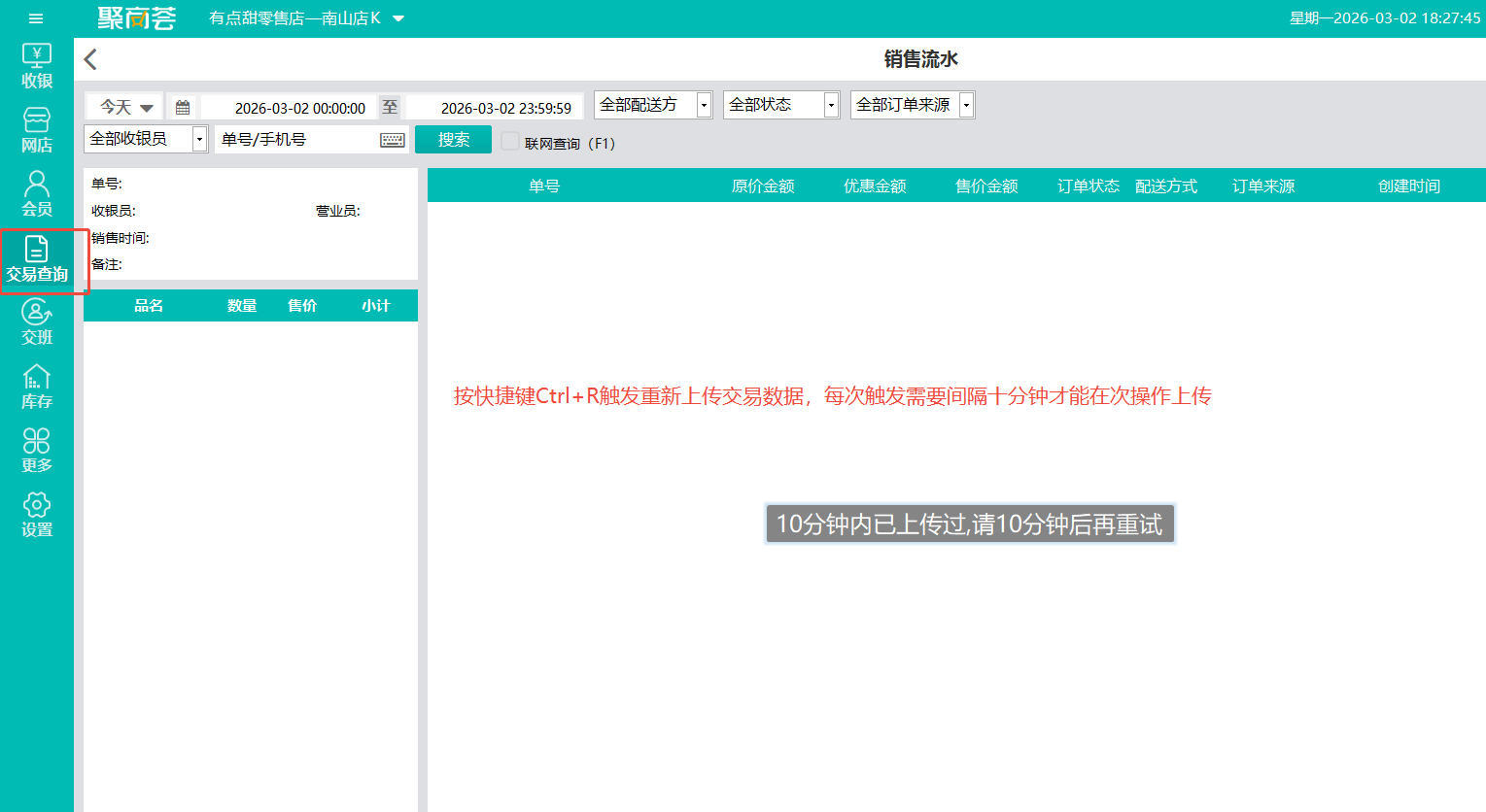Open on-screen keyboard icon in search field
This screenshot has width=1486, height=812.
point(393,140)
